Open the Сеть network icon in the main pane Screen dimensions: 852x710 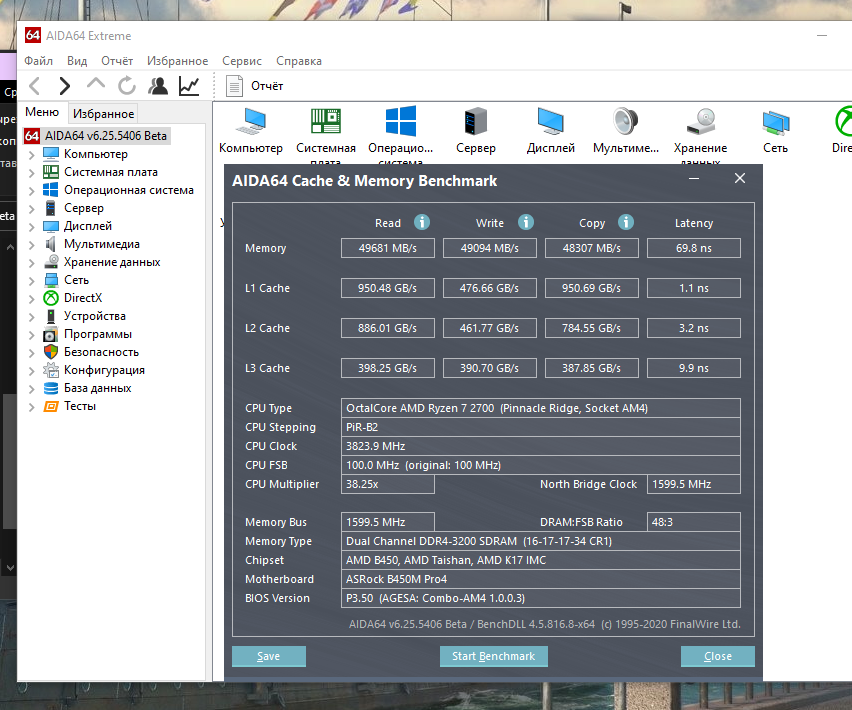coord(775,130)
